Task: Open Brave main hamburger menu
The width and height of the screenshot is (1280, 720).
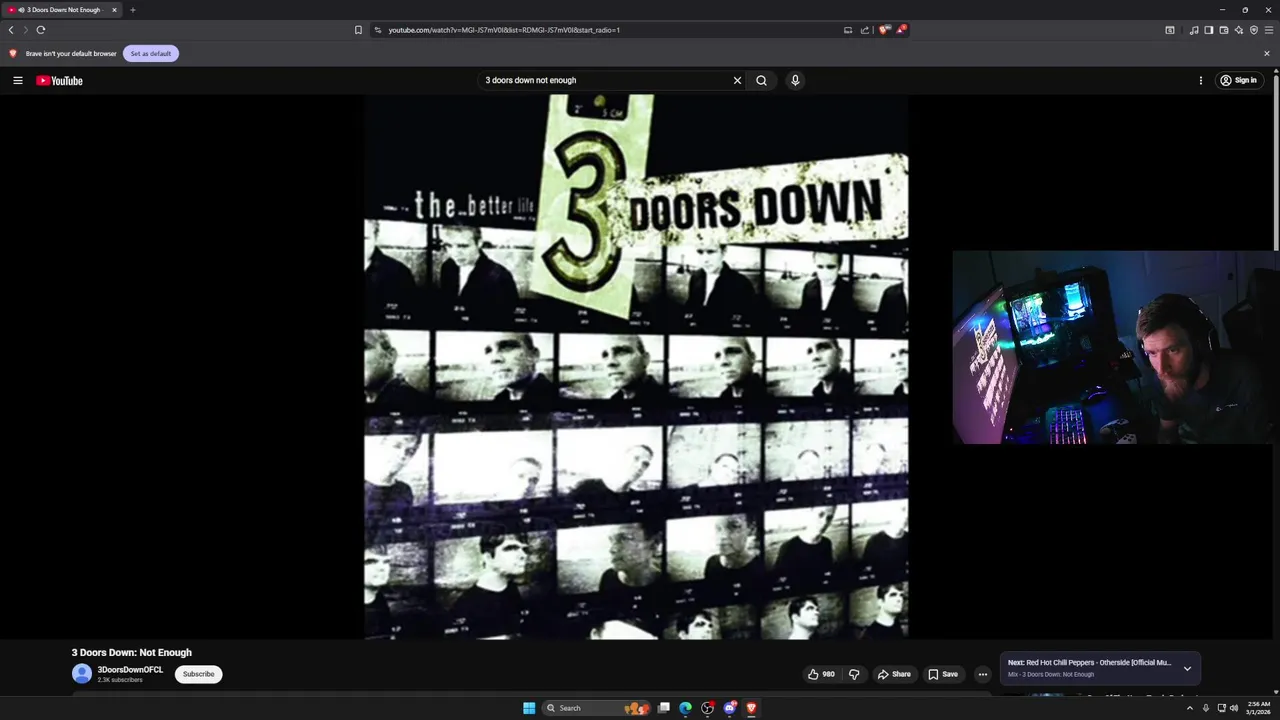Action: [x=1269, y=30]
